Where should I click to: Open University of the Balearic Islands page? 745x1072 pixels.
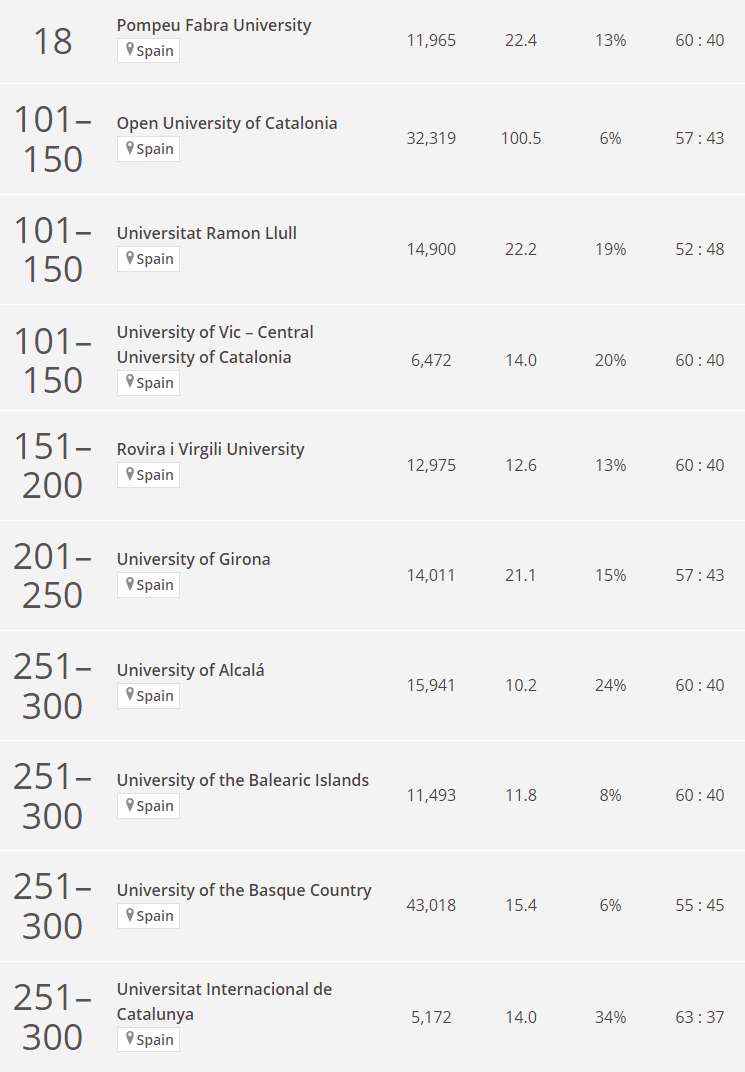pos(243,780)
